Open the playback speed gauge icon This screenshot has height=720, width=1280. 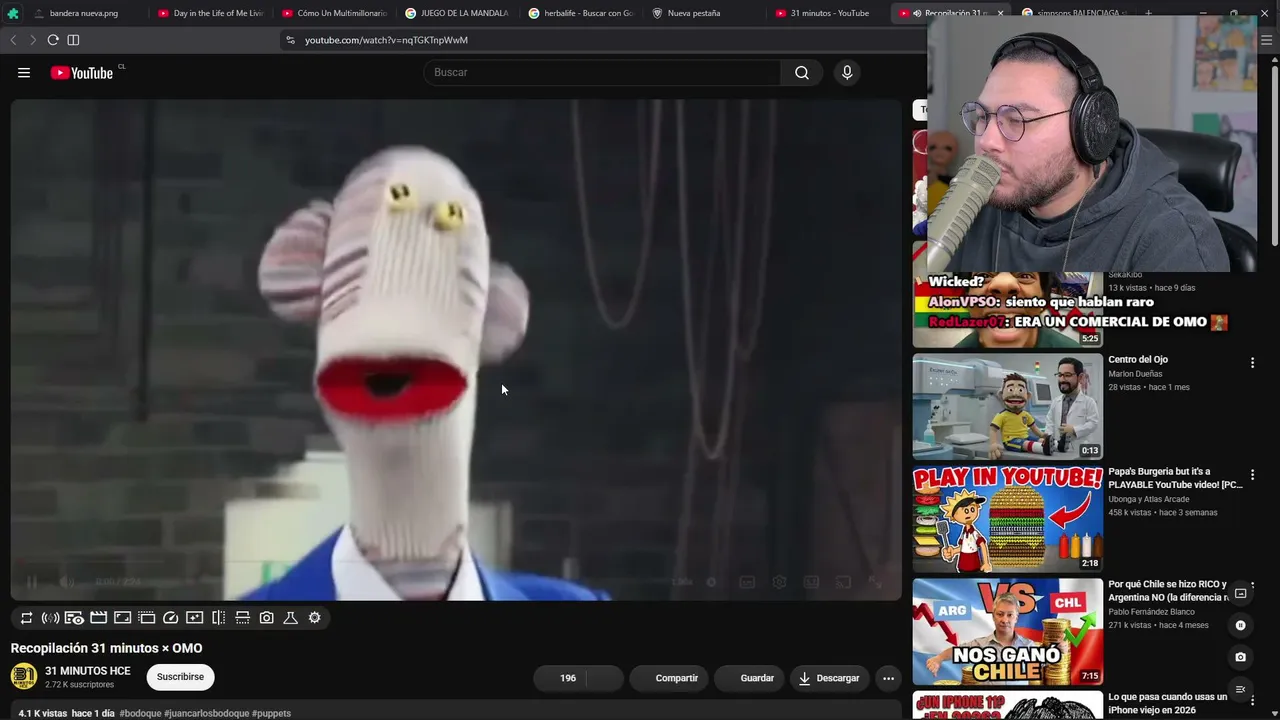tap(170, 618)
